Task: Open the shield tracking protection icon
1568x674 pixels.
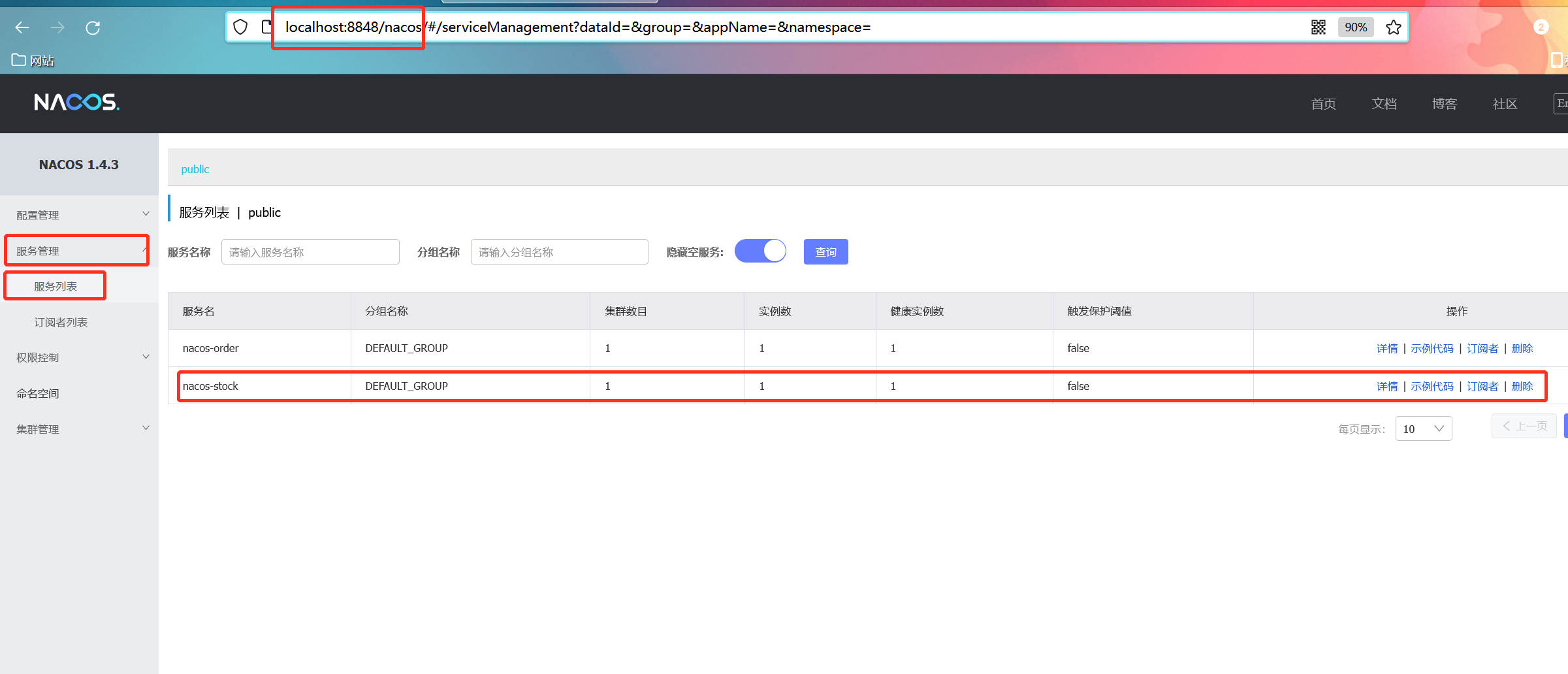Action: [x=240, y=27]
